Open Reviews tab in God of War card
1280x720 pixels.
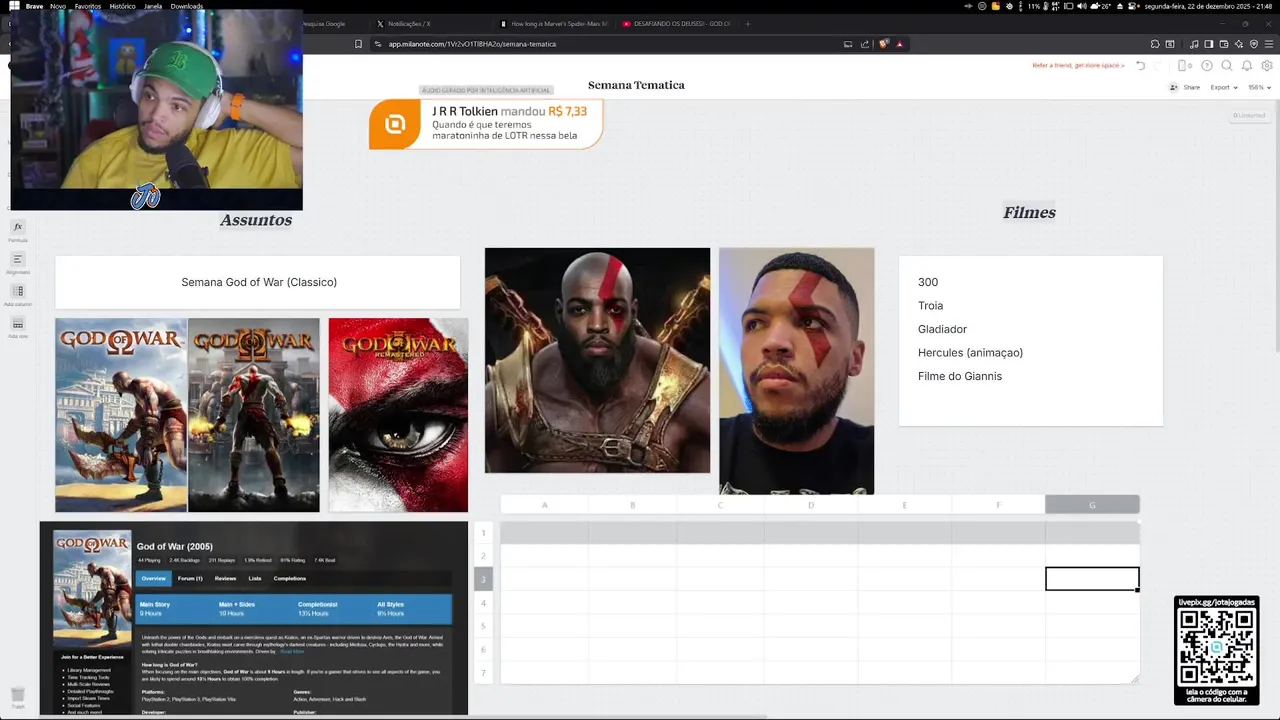(225, 578)
